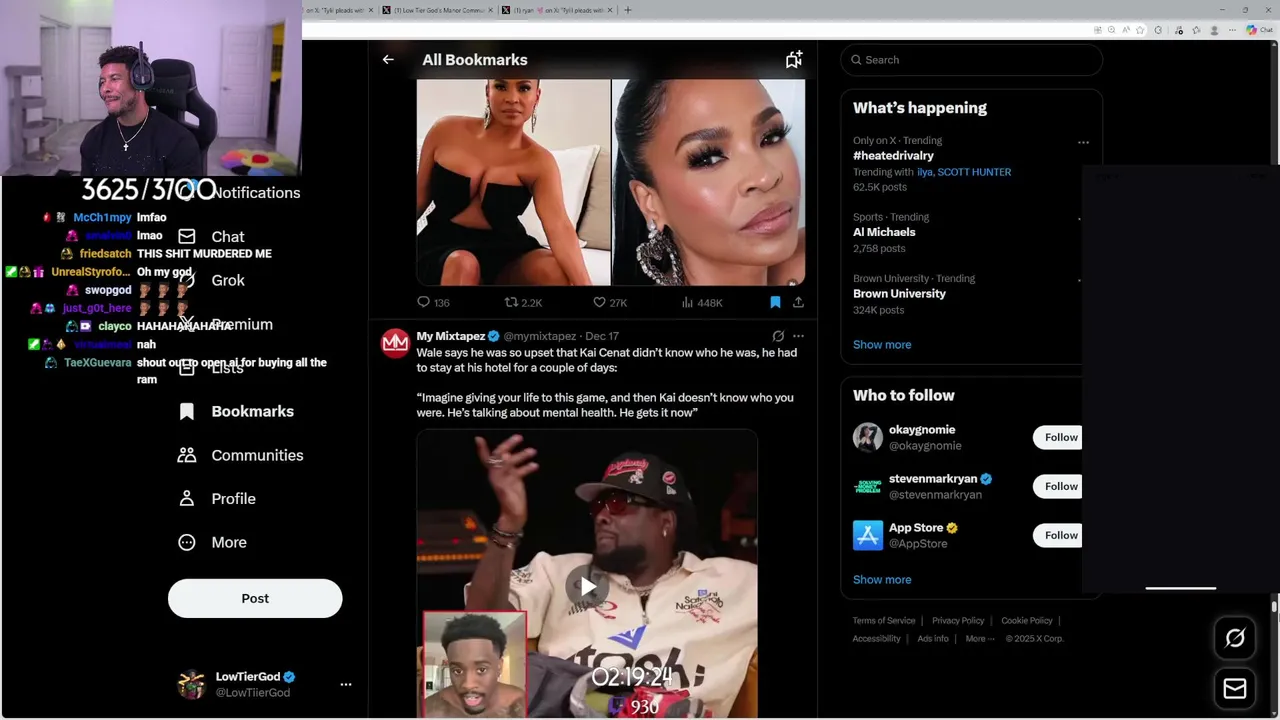Screen dimensions: 1280x720
Task: Click the SCOTT HUNTER trending link
Action: tap(974, 172)
